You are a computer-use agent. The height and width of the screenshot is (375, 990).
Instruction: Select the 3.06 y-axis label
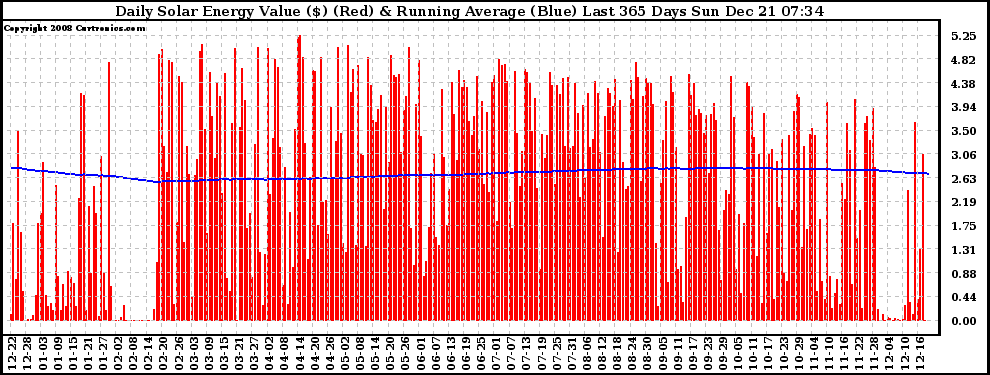(x=963, y=155)
